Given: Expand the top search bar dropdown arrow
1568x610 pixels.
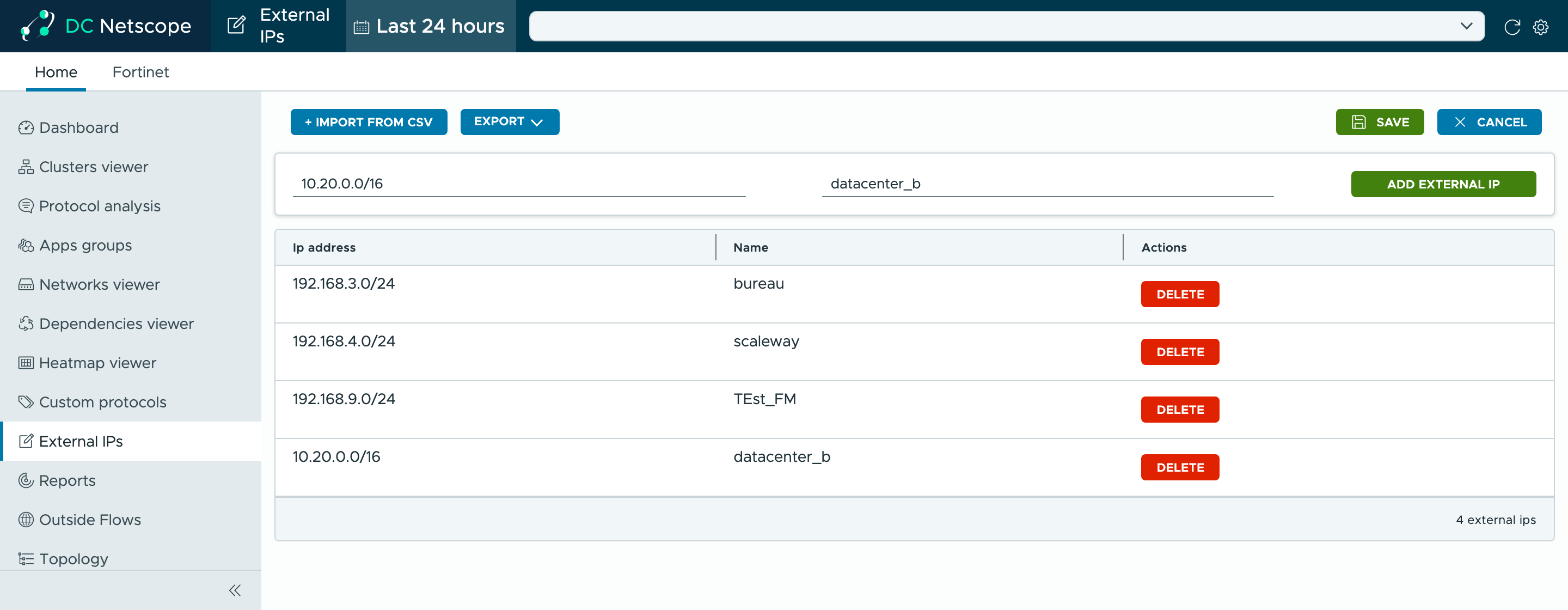Looking at the screenshot, I should click(x=1466, y=26).
